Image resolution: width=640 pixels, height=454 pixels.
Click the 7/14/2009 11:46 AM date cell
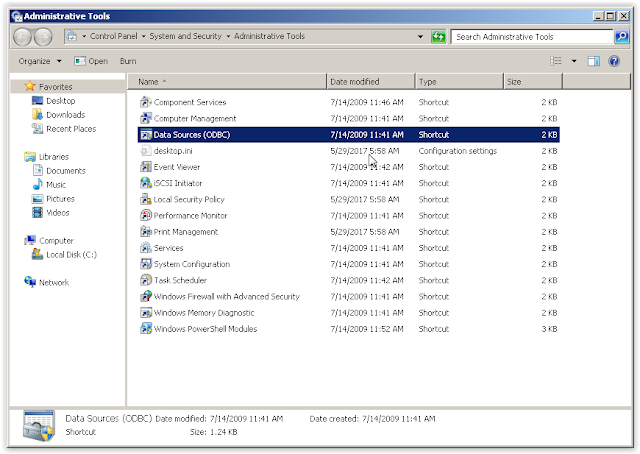pos(367,102)
